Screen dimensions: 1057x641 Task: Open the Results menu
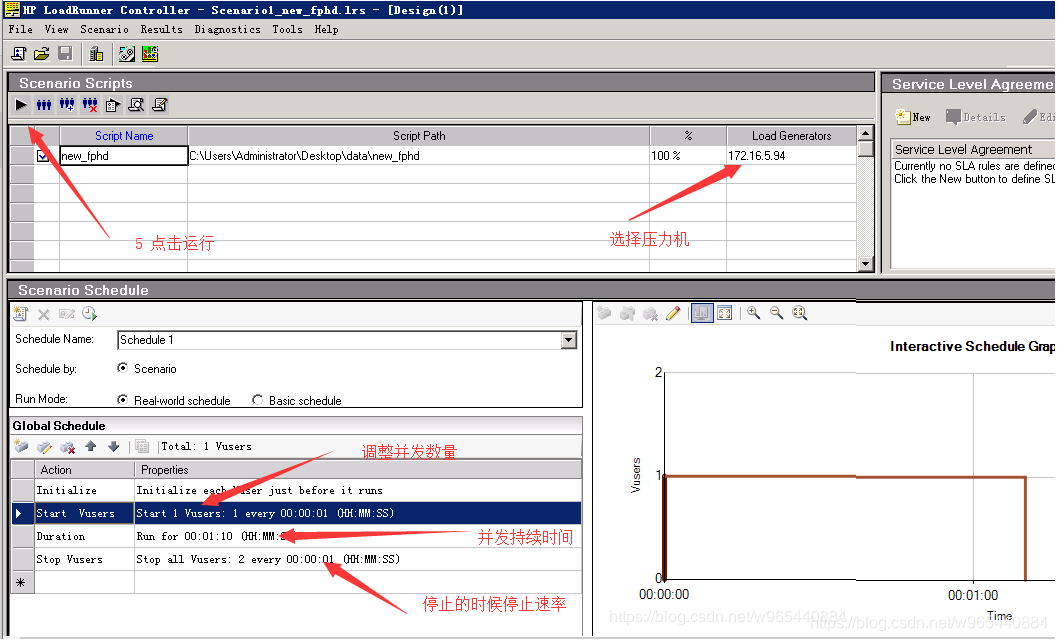pos(161,29)
